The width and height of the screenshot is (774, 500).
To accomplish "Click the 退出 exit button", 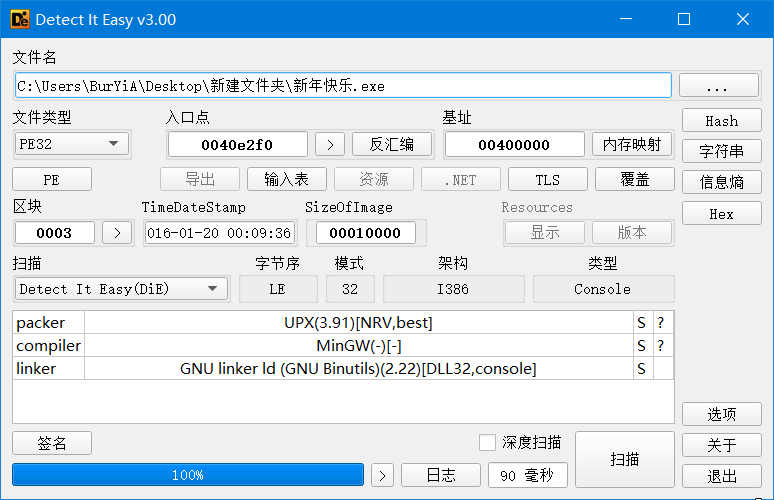I will (722, 476).
